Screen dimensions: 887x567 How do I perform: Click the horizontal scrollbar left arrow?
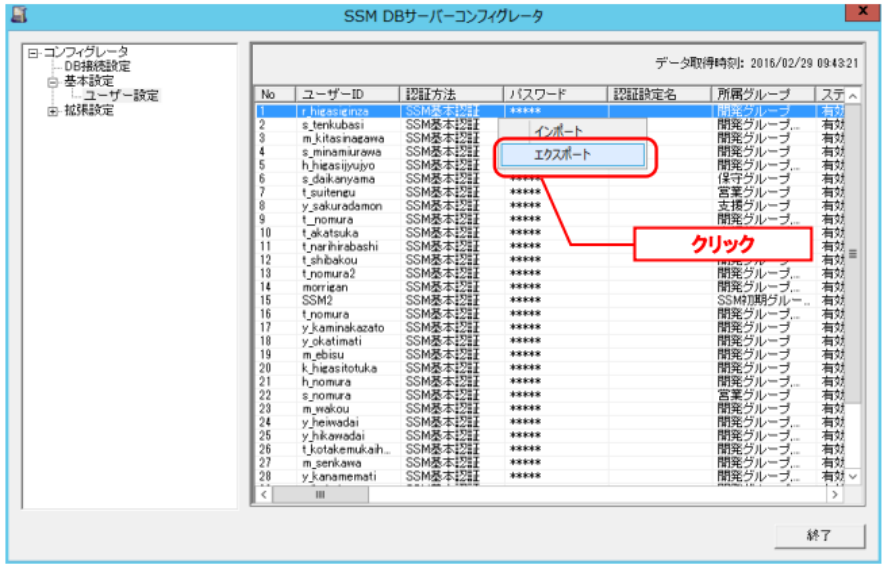point(264,495)
